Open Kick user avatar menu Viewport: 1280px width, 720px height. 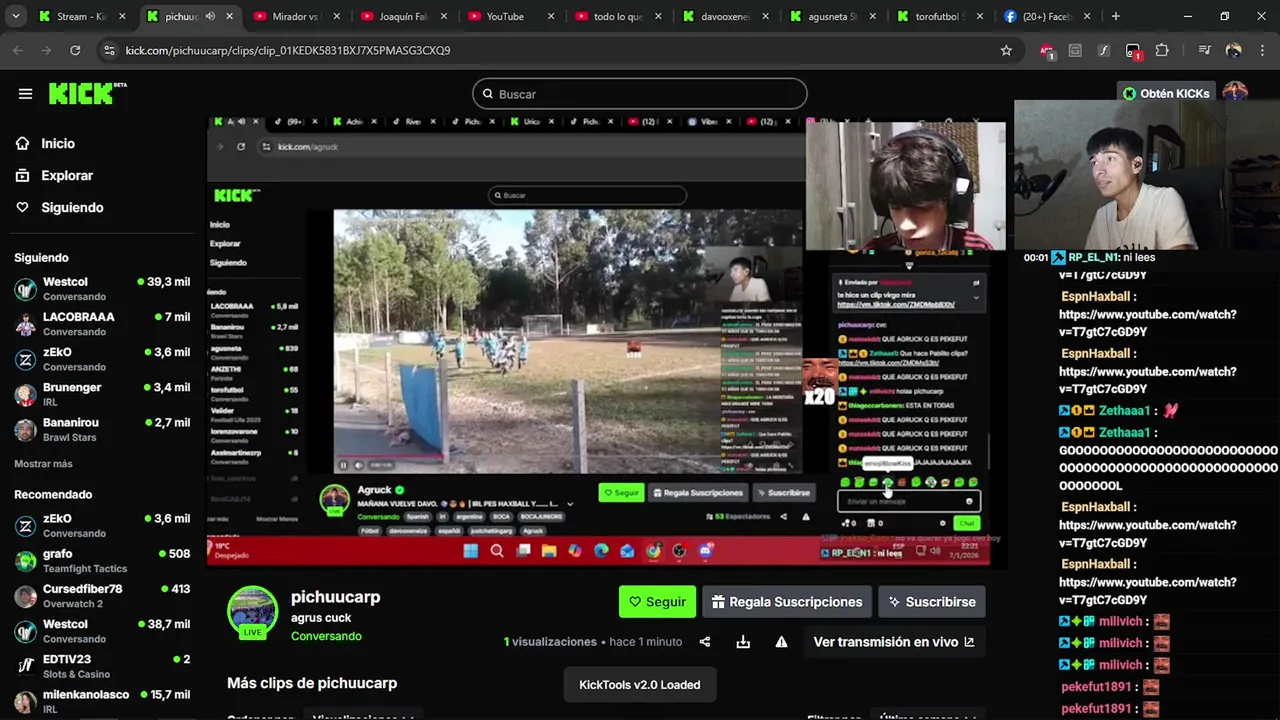coord(1235,93)
